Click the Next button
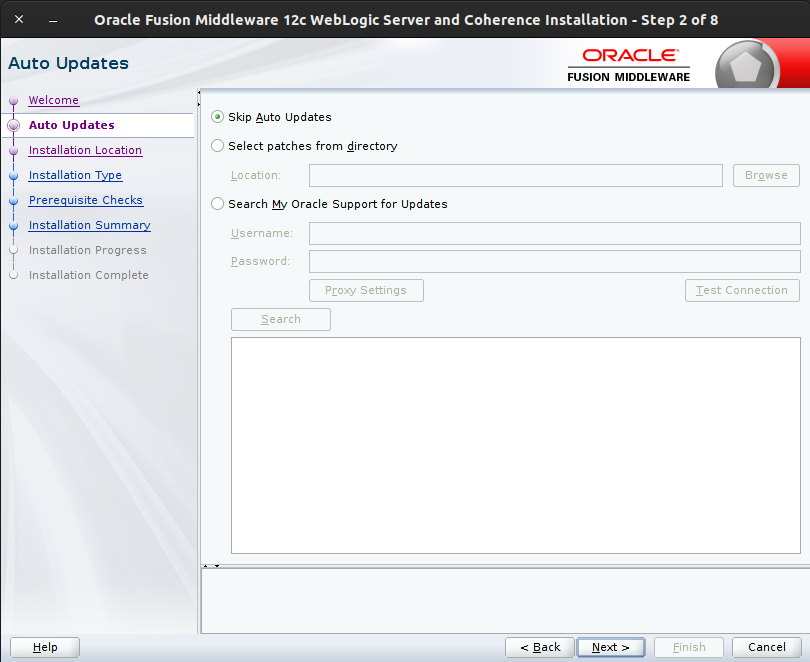This screenshot has width=810, height=662. [x=611, y=647]
